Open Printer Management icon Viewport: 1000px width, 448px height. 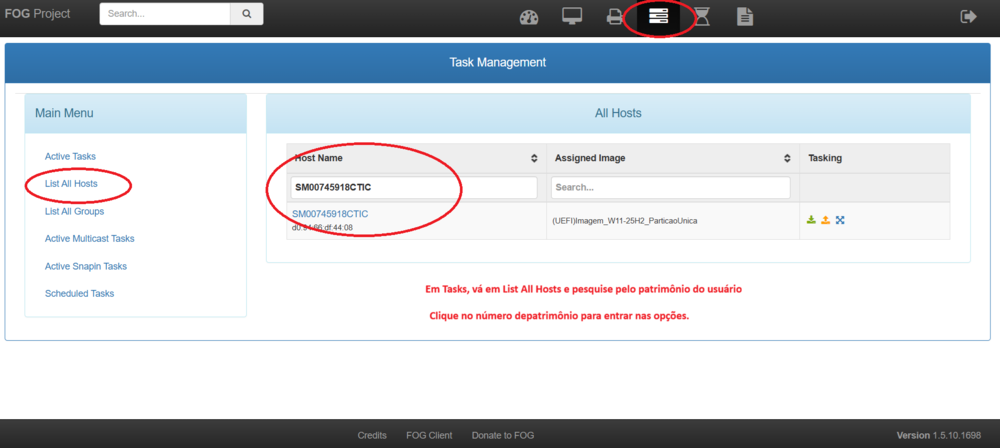[615, 17]
